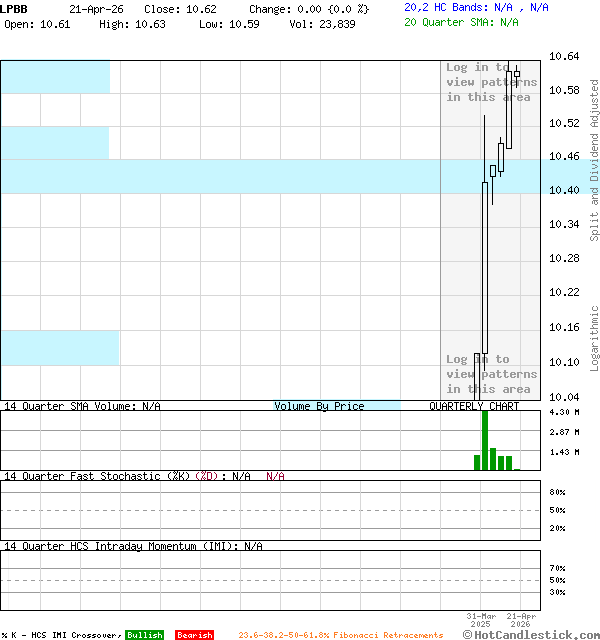Viewport: 600px width, 640px height.
Task: Click the 31-Mar 2025 date axis label
Action: coord(481,620)
